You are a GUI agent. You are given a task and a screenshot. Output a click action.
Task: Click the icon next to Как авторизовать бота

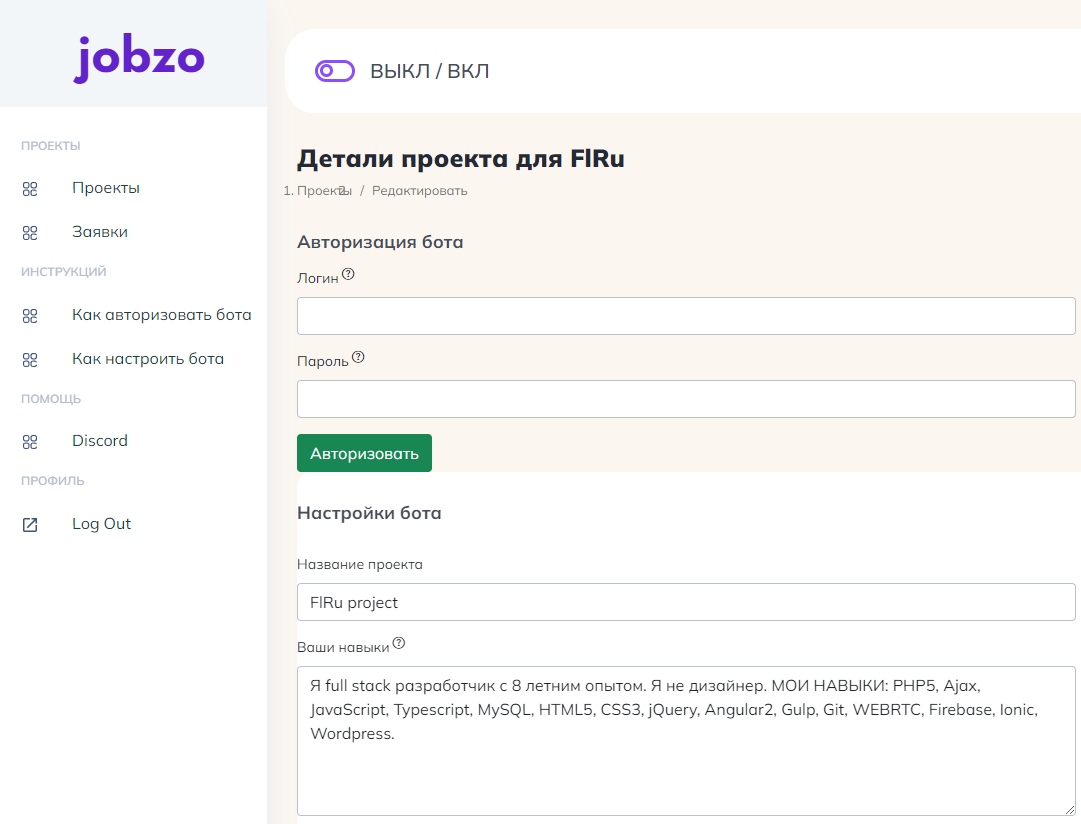tap(30, 316)
